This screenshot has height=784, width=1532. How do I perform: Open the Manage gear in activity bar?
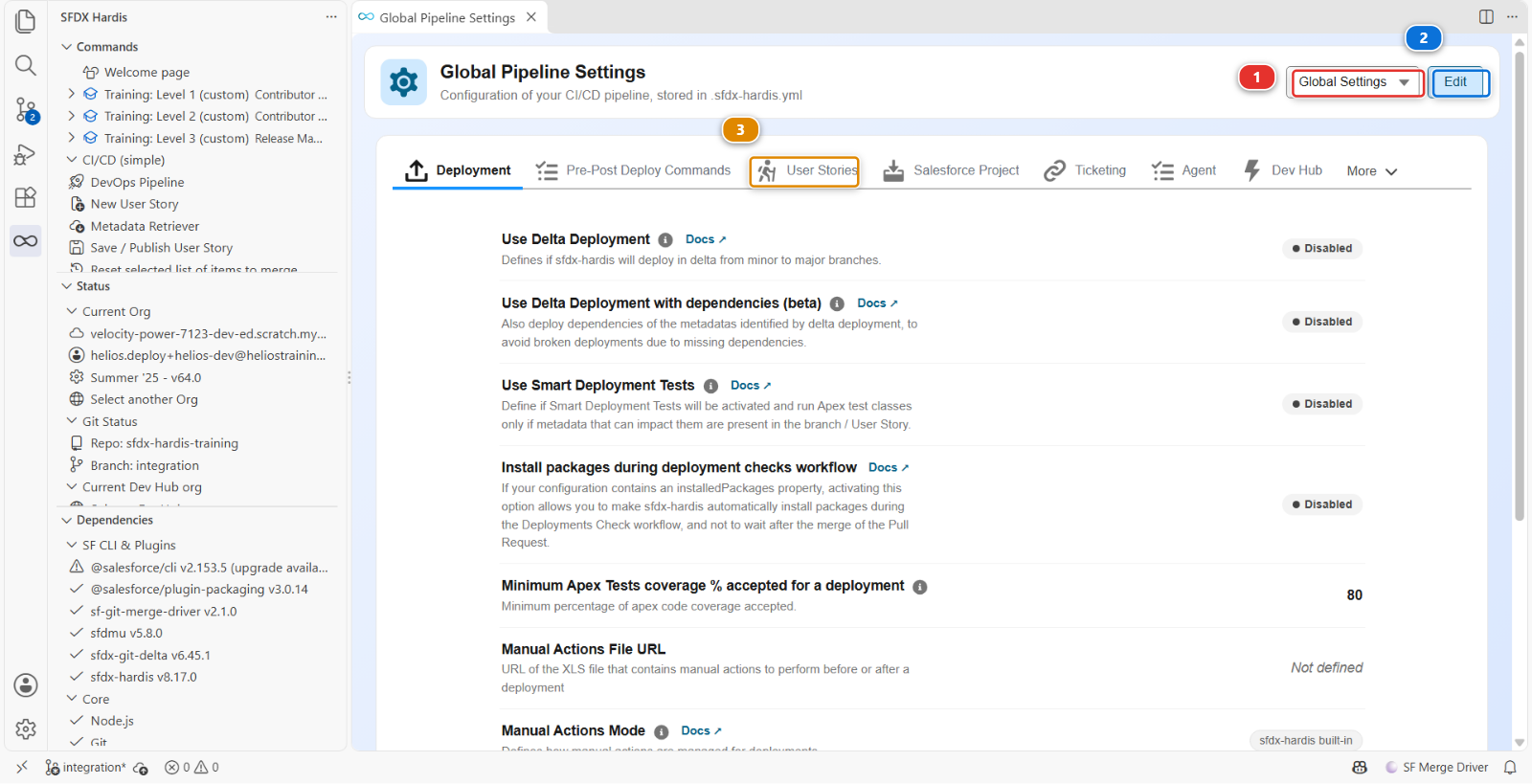[26, 729]
